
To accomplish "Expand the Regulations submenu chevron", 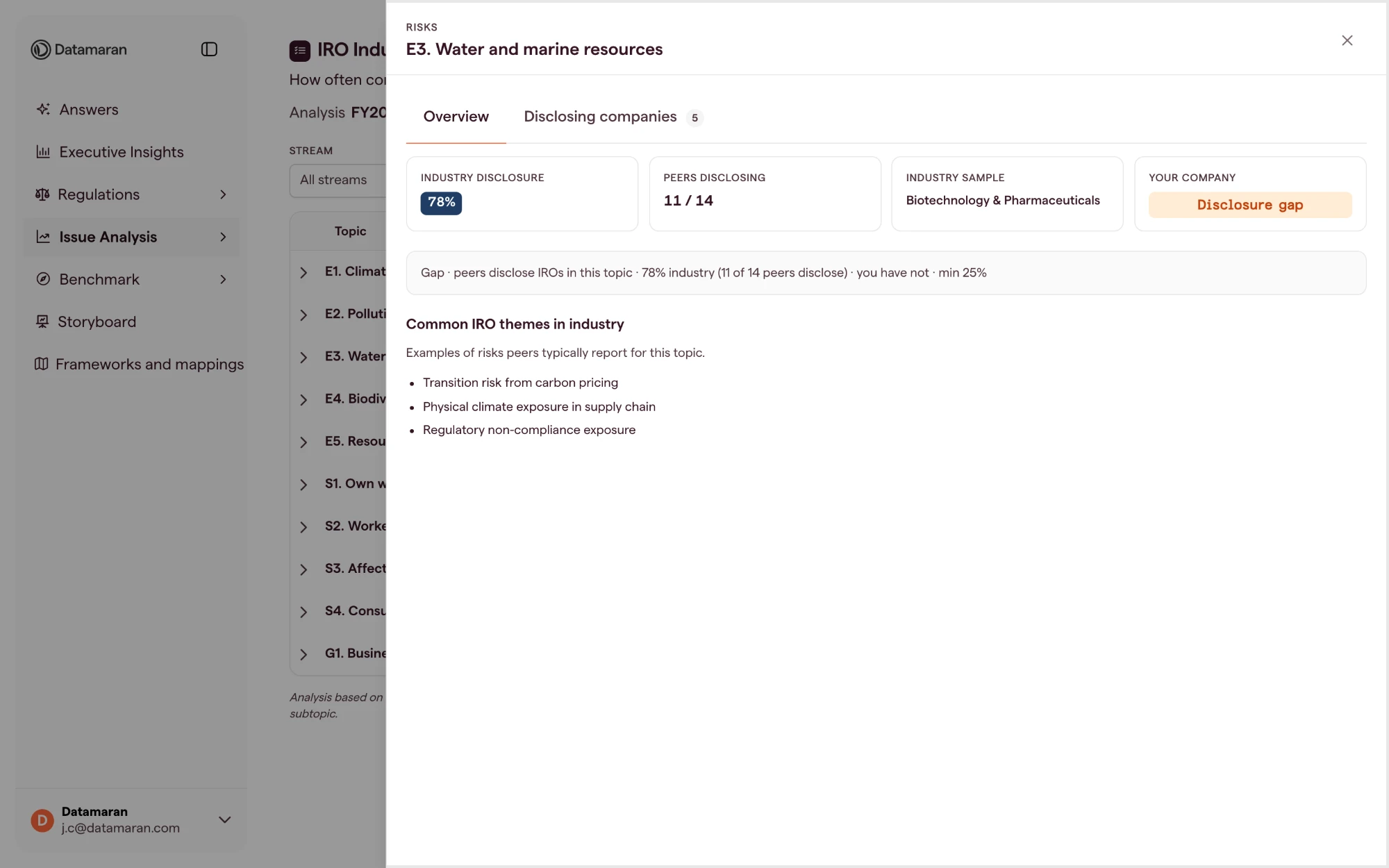I will tap(223, 194).
